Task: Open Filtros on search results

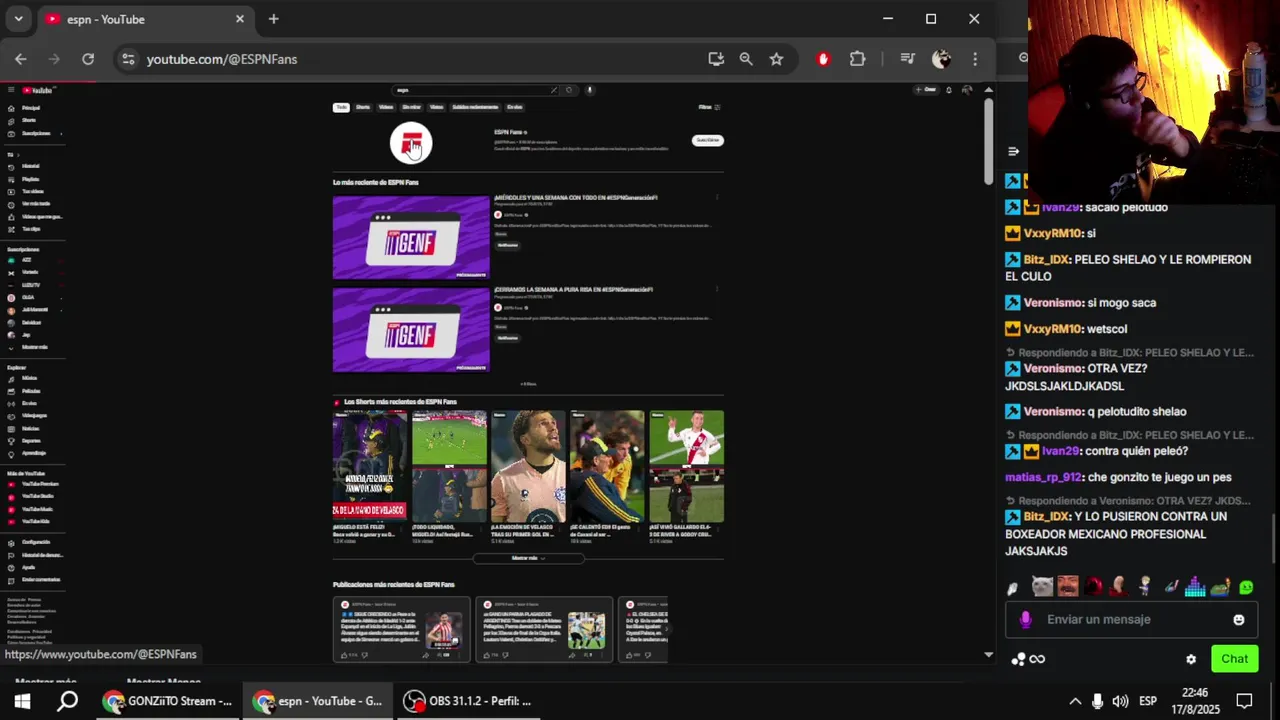Action: [x=709, y=107]
